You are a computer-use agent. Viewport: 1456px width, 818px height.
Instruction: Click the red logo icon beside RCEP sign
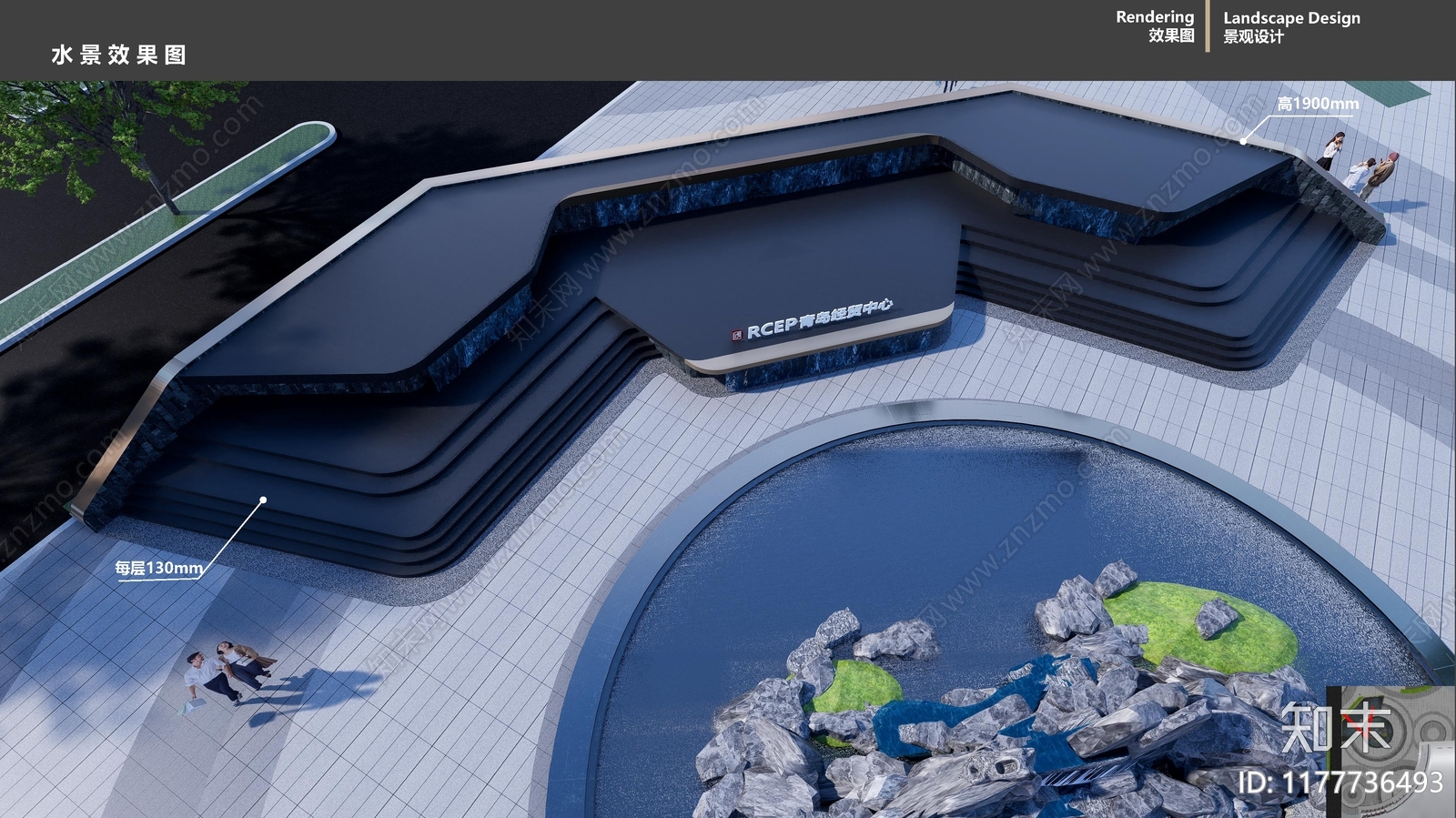(x=737, y=335)
